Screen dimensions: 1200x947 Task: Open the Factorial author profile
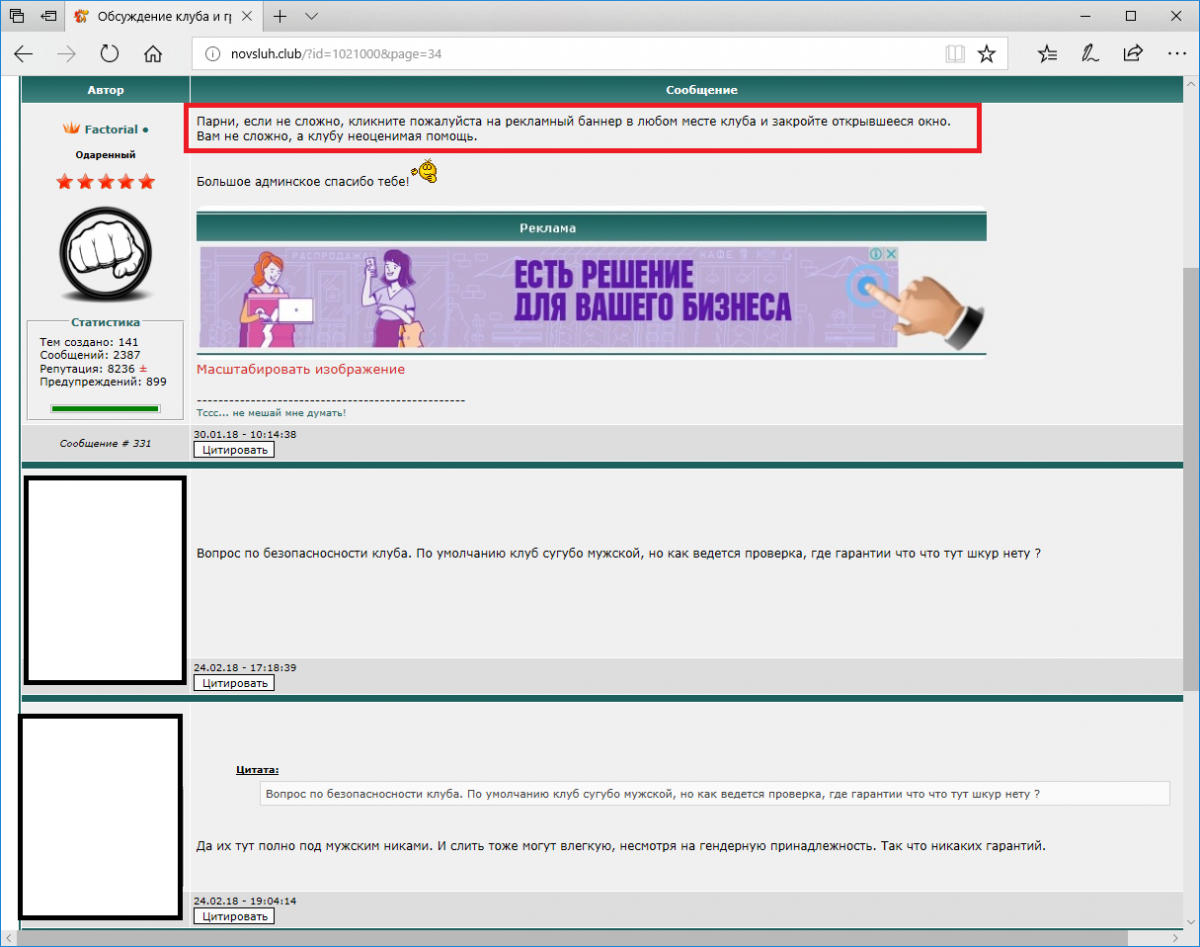(x=110, y=129)
